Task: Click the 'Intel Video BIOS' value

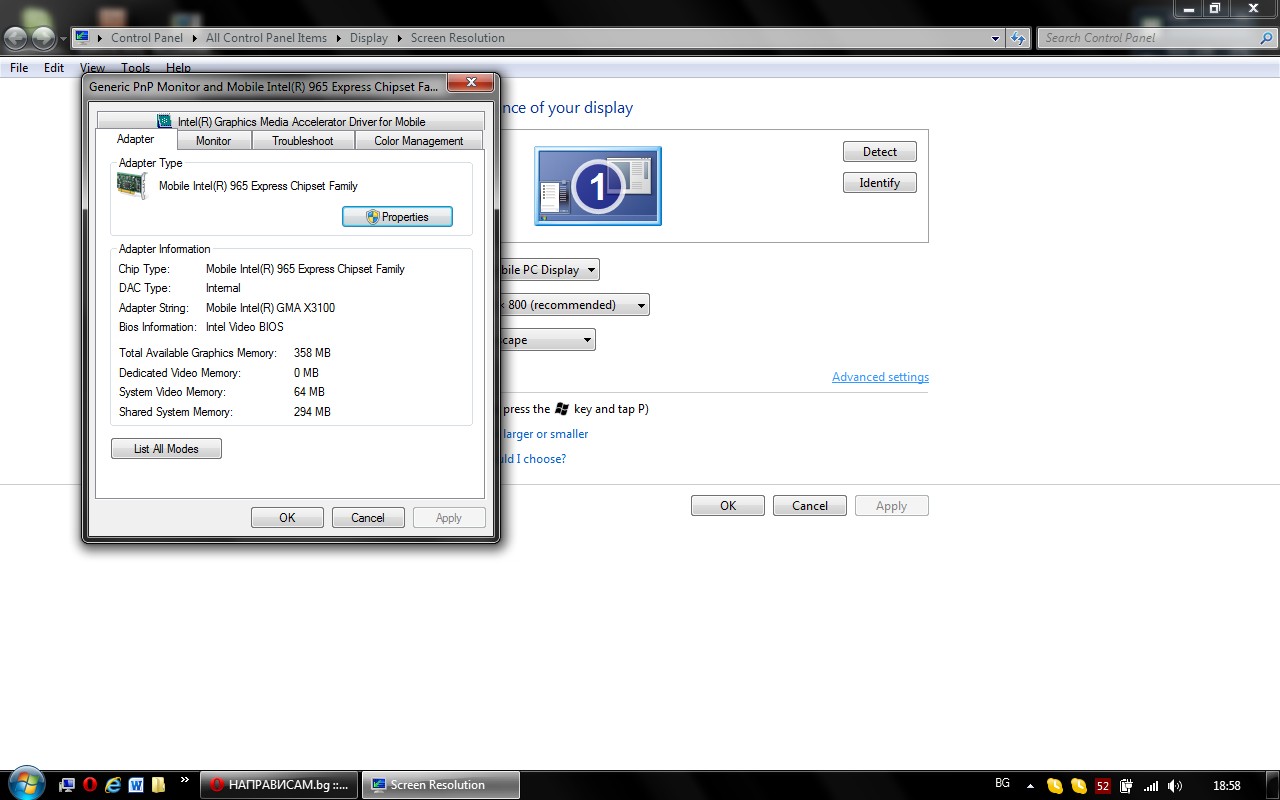Action: (245, 327)
